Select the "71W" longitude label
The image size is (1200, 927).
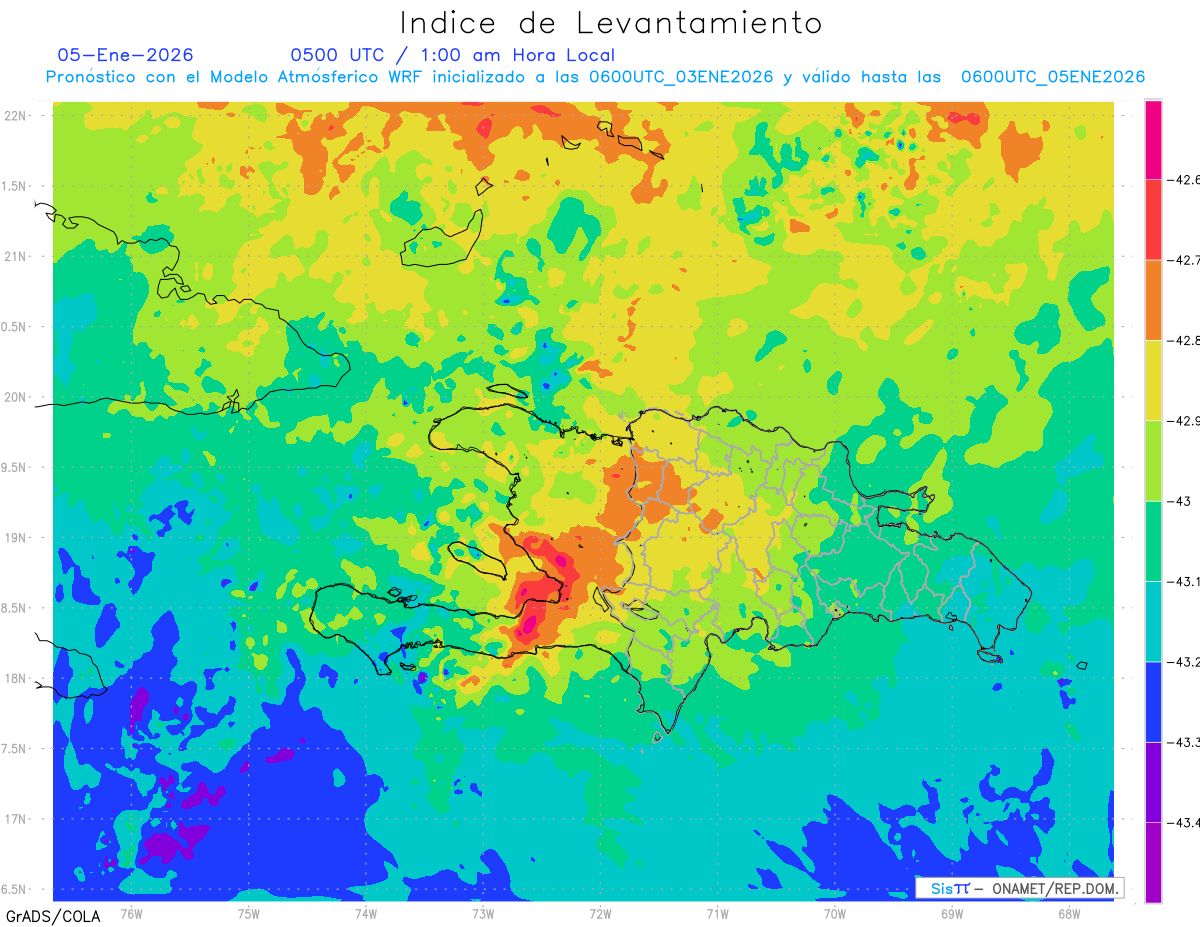pos(717,913)
